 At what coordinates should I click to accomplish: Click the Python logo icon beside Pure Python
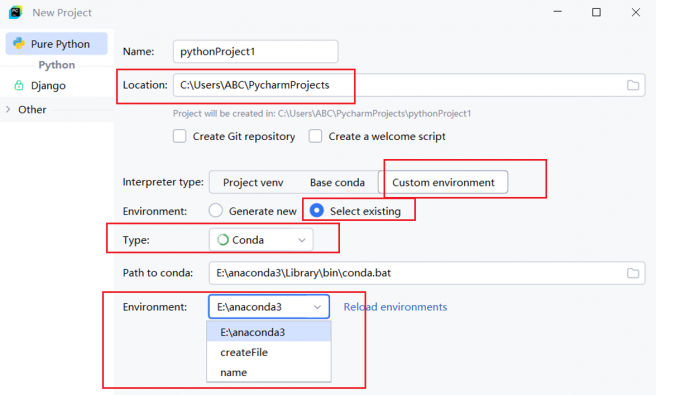[19, 43]
